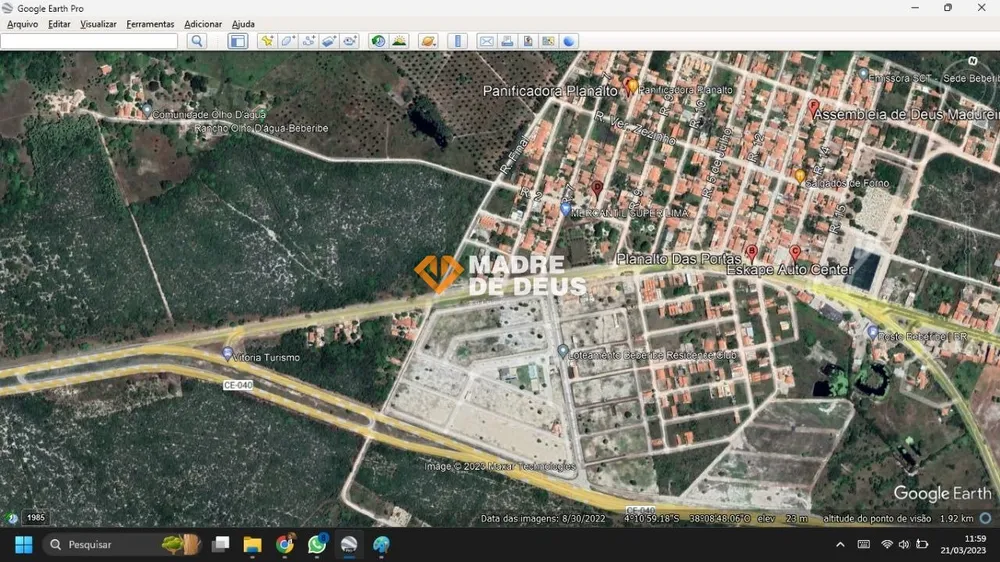Click the blue Earth sign-in icon
Image resolution: width=1000 pixels, height=562 pixels.
point(569,41)
